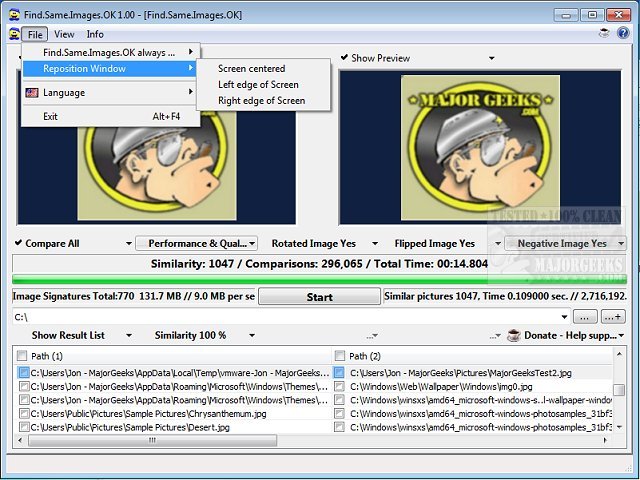Image resolution: width=640 pixels, height=480 pixels.
Task: Expand the C:\ folder path dropdown arrow
Action: pyautogui.click(x=564, y=317)
